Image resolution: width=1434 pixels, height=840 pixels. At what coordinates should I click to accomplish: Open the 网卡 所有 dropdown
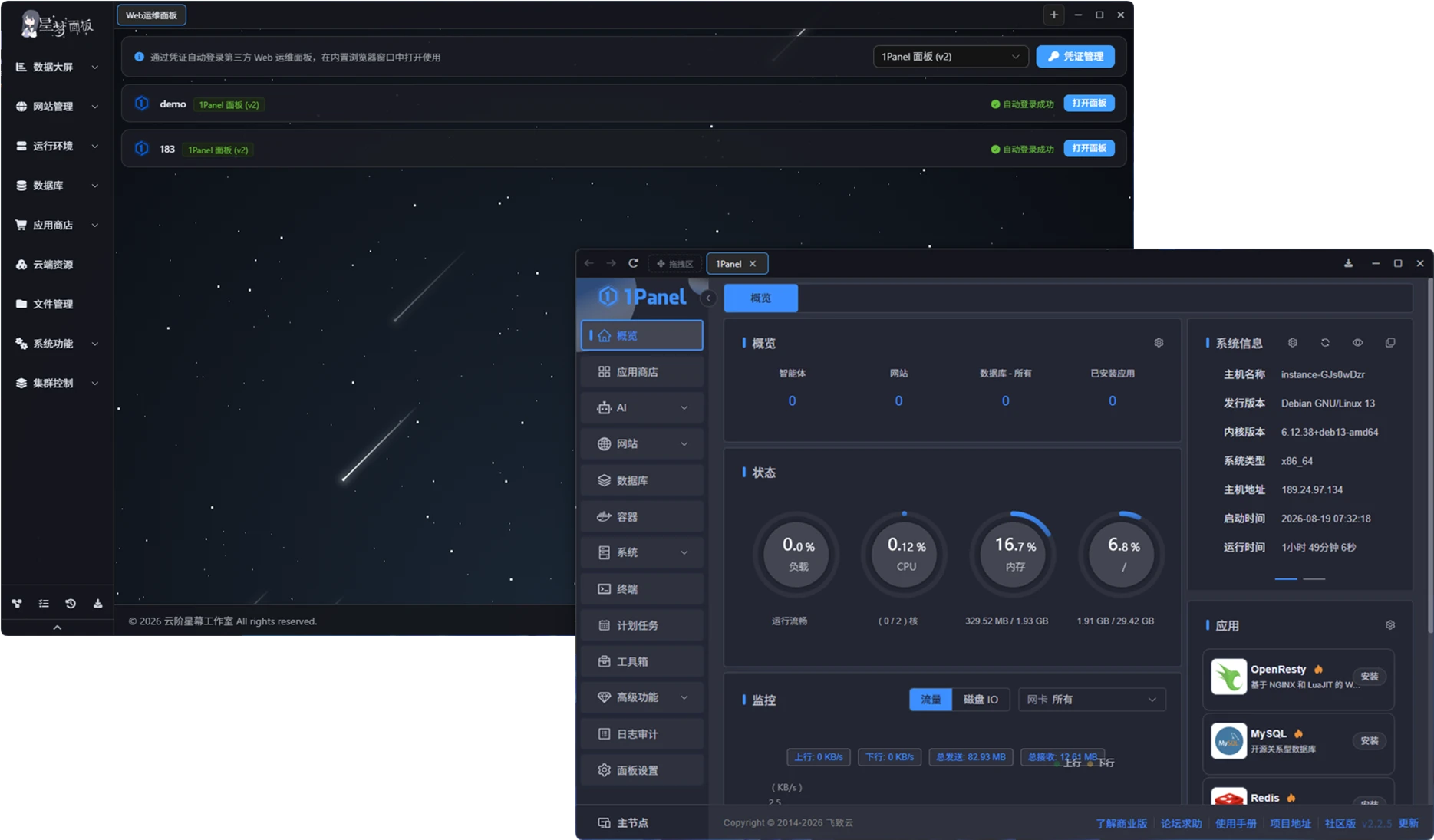pyautogui.click(x=1092, y=700)
